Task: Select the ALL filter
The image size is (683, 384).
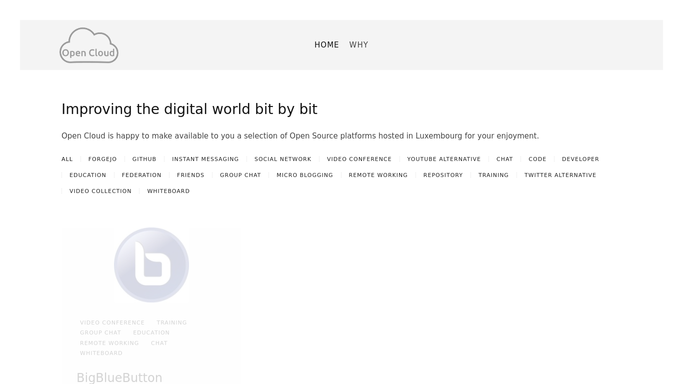Action: [x=67, y=159]
